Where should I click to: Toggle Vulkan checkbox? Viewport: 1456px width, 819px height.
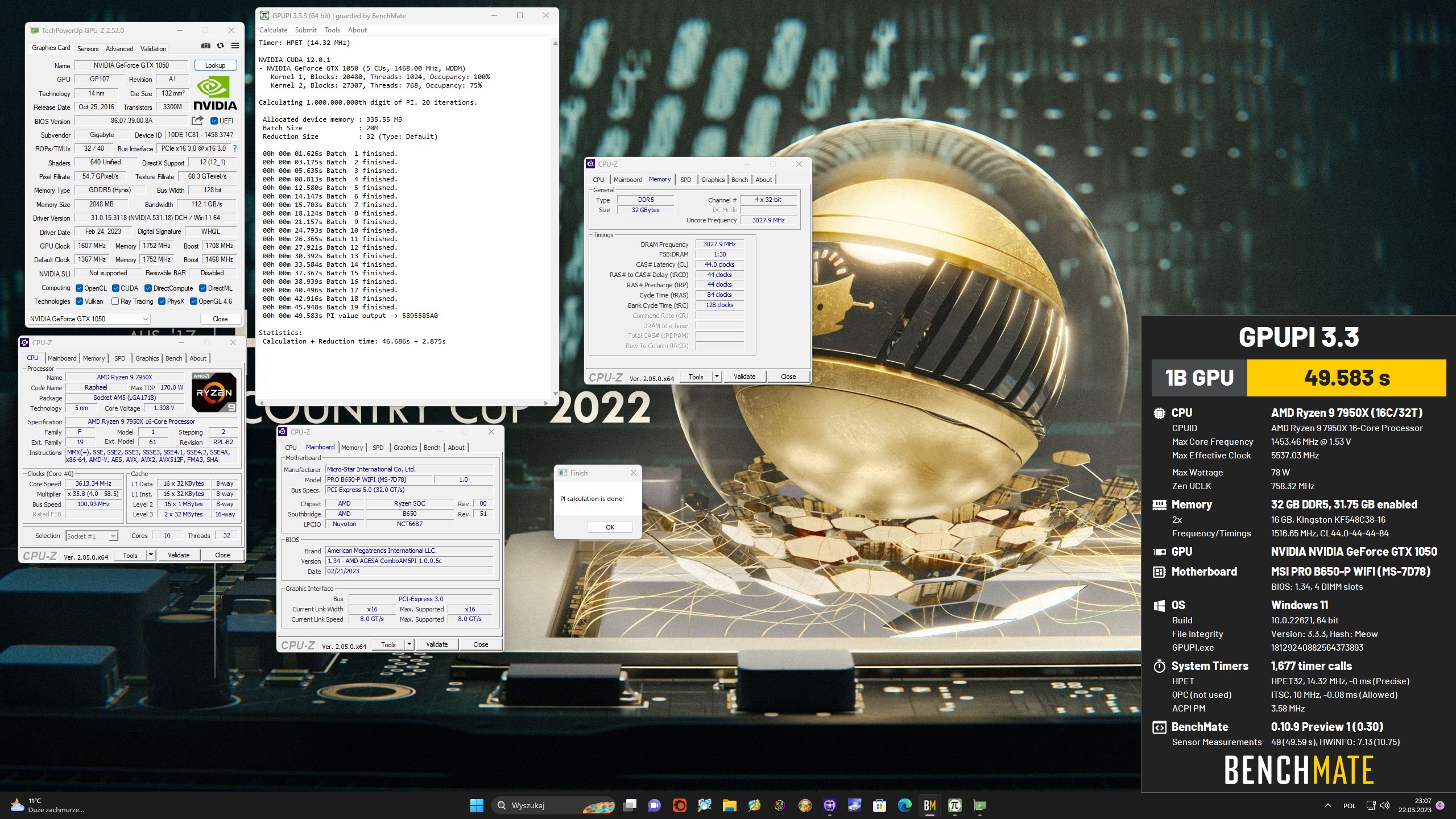tap(80, 301)
